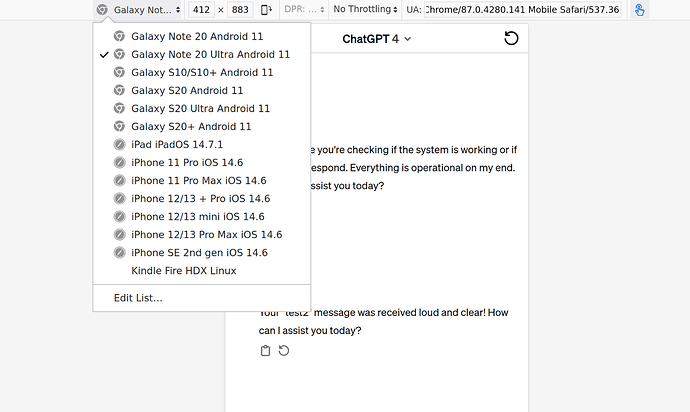Toggle touch simulation hand icon

[x=639, y=10]
